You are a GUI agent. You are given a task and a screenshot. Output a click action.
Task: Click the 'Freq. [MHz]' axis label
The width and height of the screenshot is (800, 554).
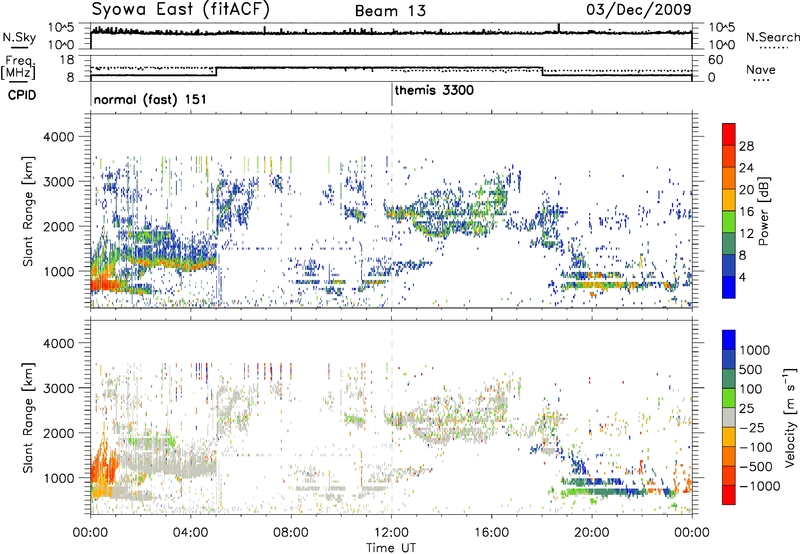18,67
